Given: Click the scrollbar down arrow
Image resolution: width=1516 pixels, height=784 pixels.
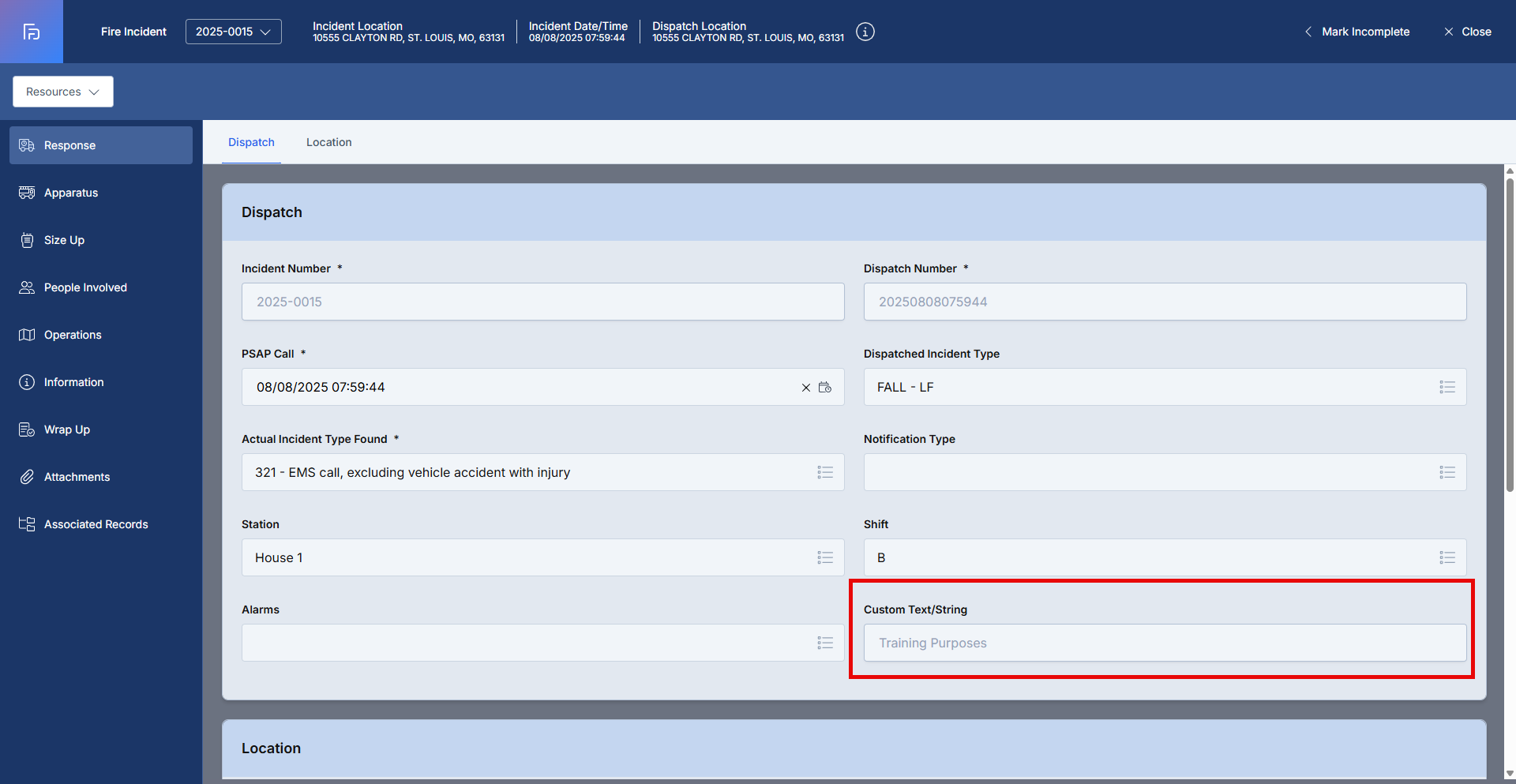Looking at the screenshot, I should point(1510,774).
